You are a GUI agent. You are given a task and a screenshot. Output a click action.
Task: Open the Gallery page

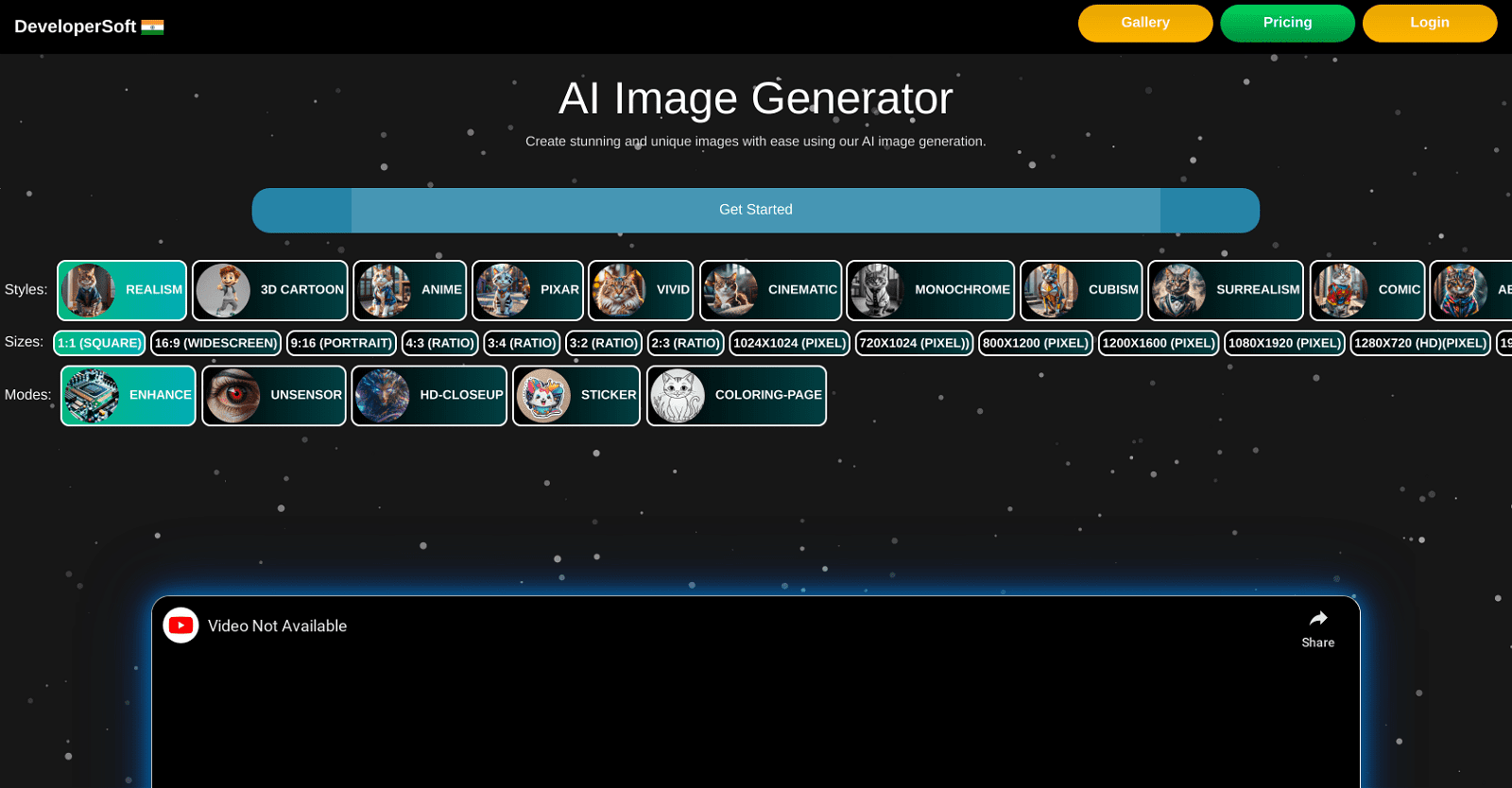click(1144, 23)
